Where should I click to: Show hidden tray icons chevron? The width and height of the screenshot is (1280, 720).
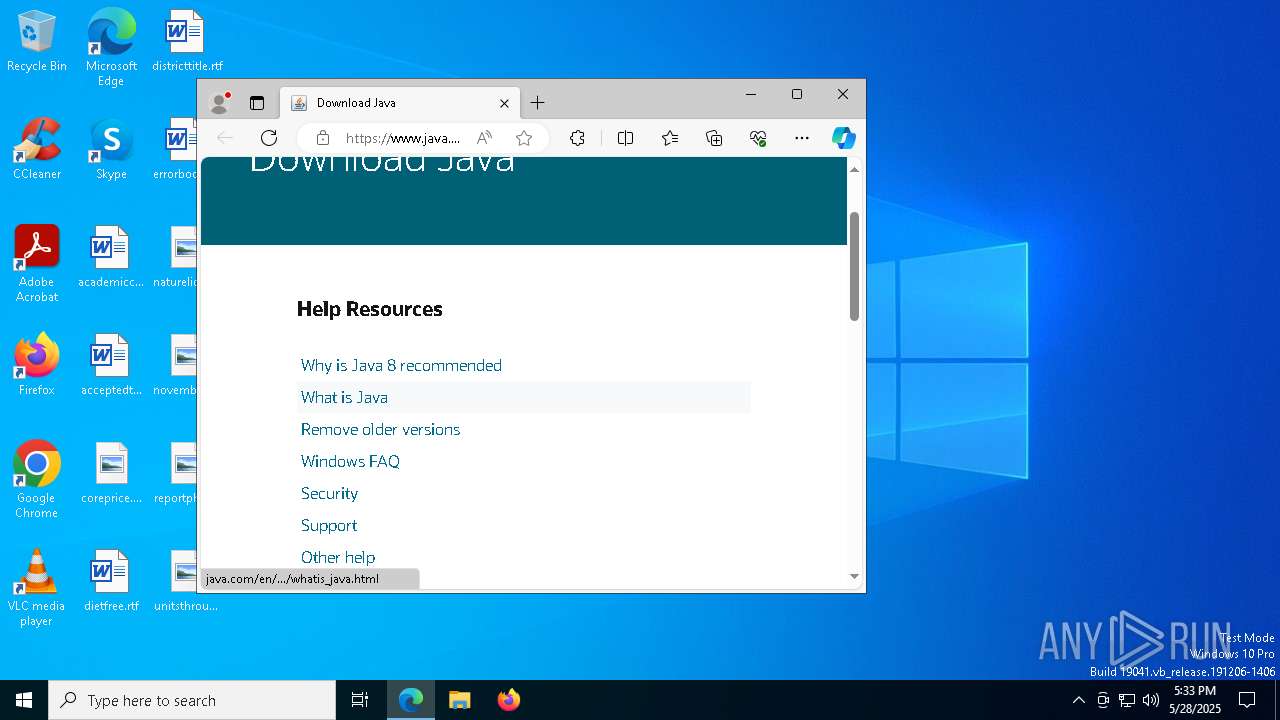(x=1078, y=700)
